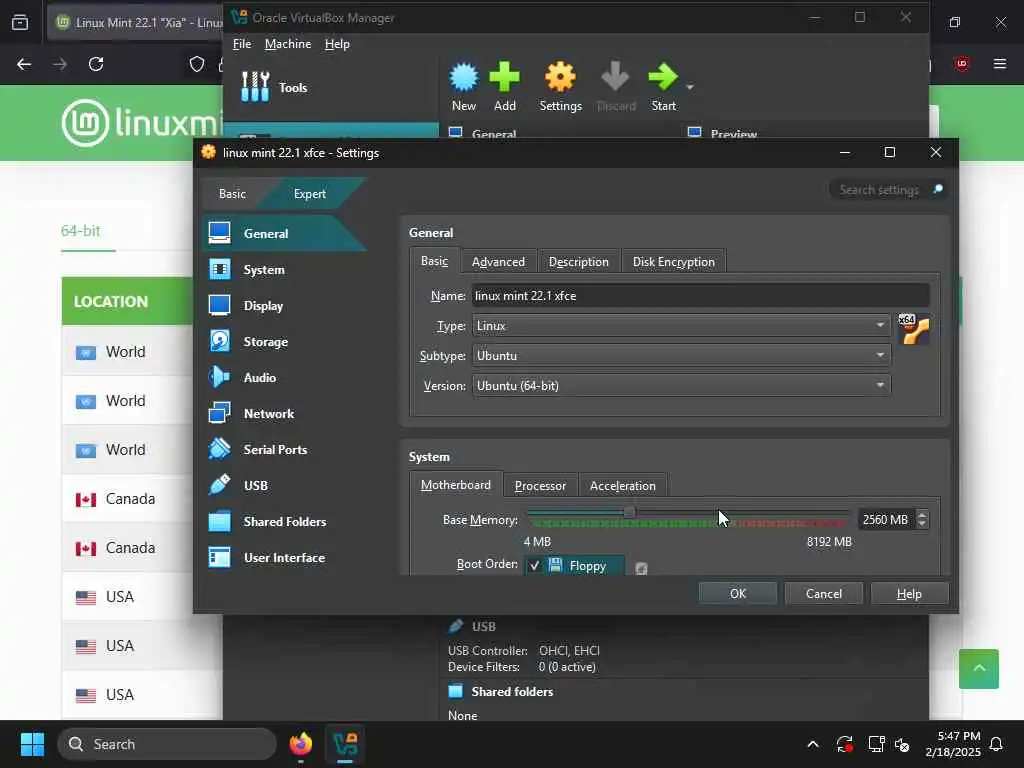Image resolution: width=1024 pixels, height=768 pixels.
Task: Click the Settings gear in VirtualBox Manager toolbar
Action: click(560, 78)
